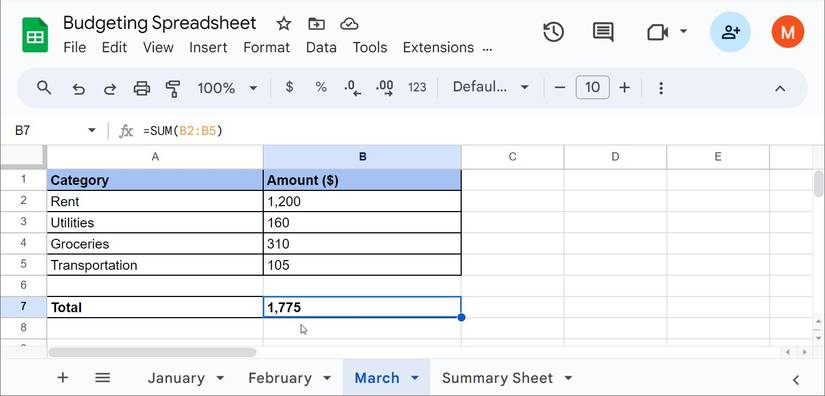This screenshot has height=396, width=825.
Task: Redo the last action
Action: tap(109, 88)
